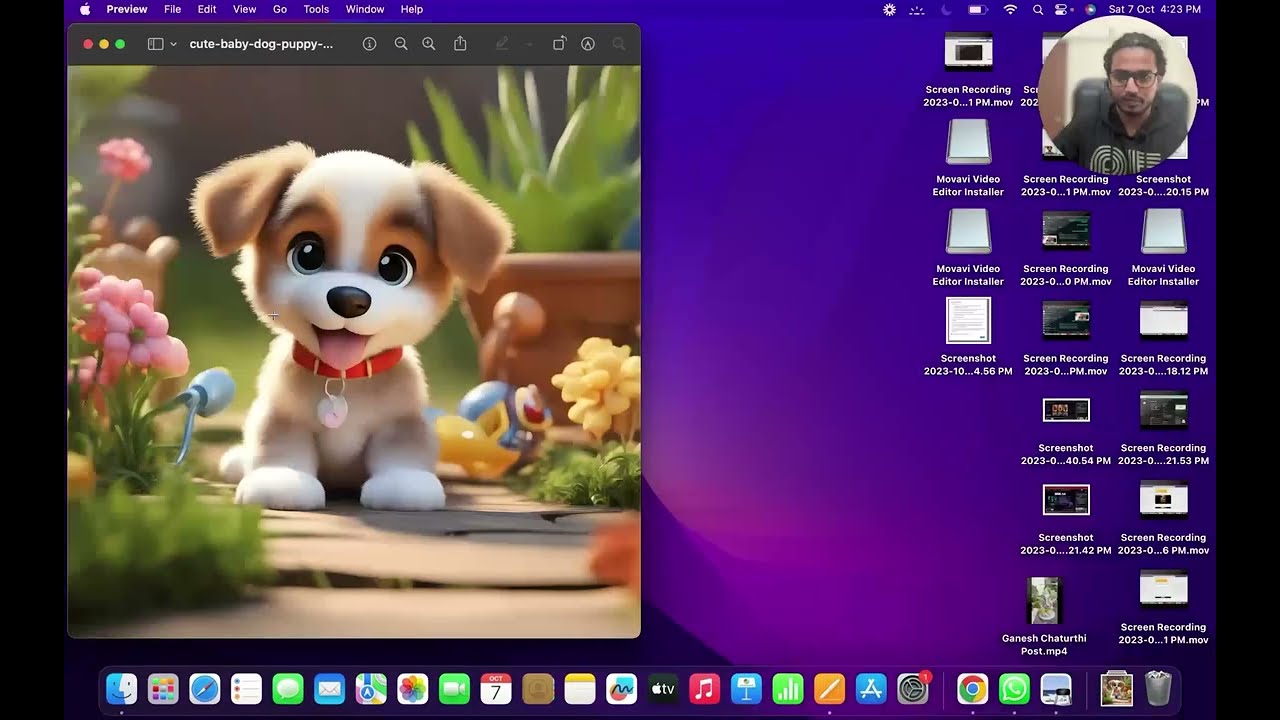Toggle the Preview sidebar button
This screenshot has height=720, width=1280.
coord(155,44)
